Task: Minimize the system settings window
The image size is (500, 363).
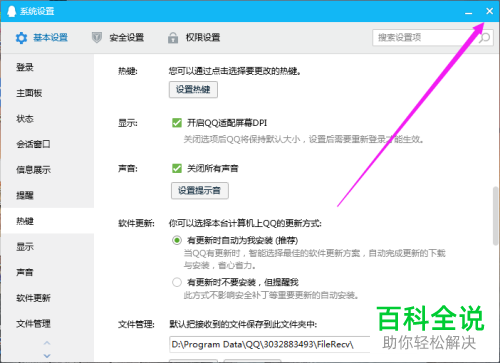Action: [x=469, y=12]
